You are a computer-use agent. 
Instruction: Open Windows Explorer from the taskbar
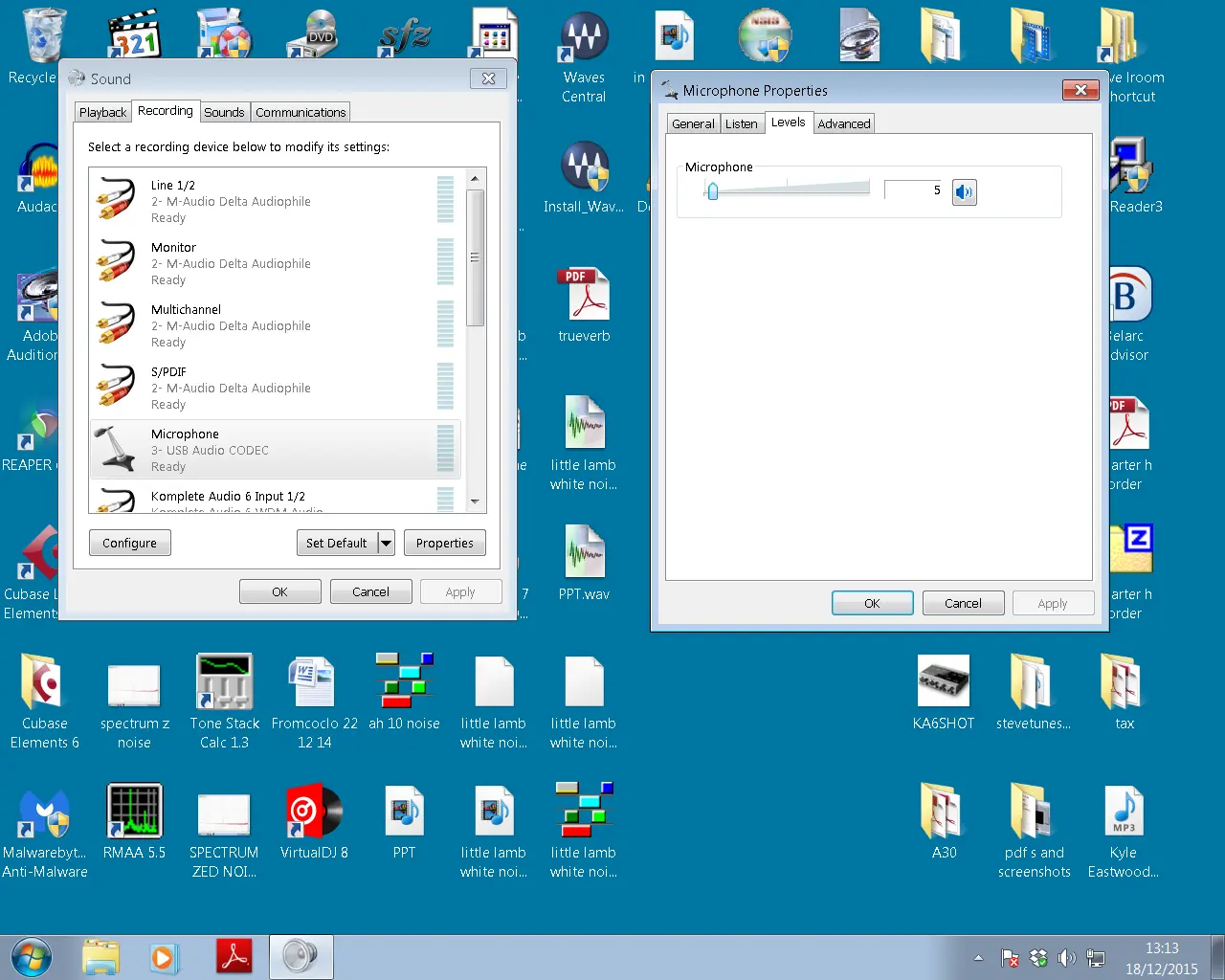pyautogui.click(x=100, y=957)
